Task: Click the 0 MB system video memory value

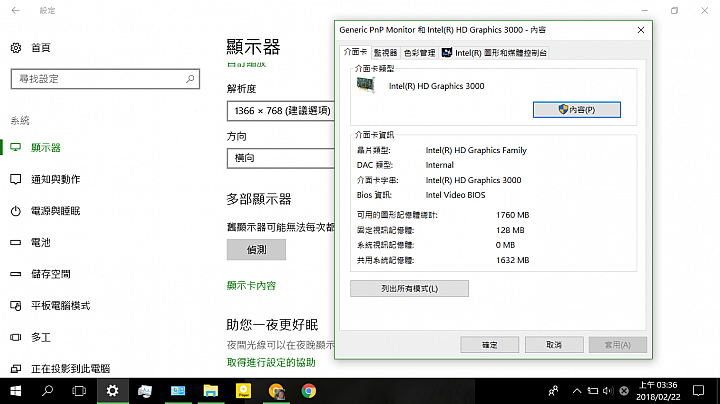Action: coord(505,245)
